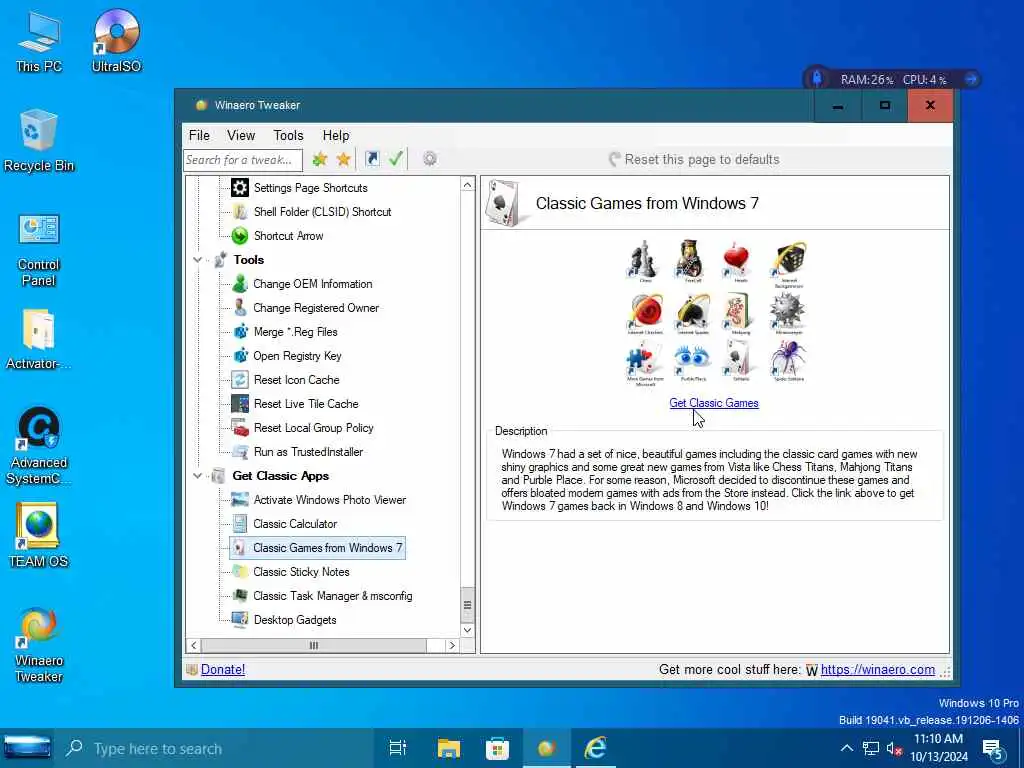Click the Reset Local Group Policy icon
This screenshot has height=768, width=1024.
240,428
